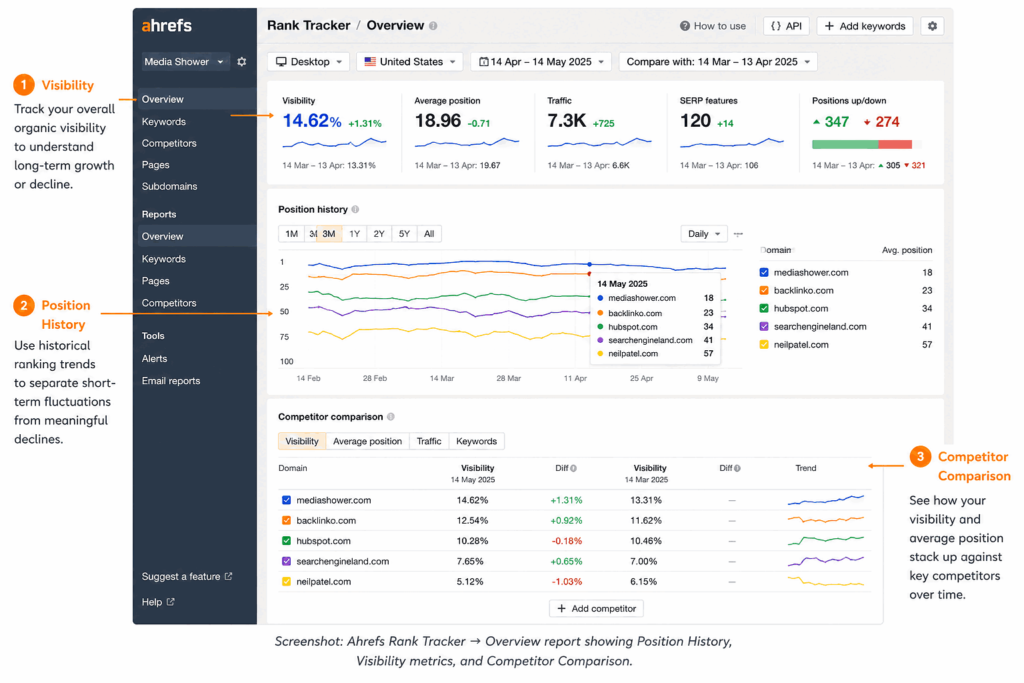
Task: Open Email reports under Tools
Action: 171,381
